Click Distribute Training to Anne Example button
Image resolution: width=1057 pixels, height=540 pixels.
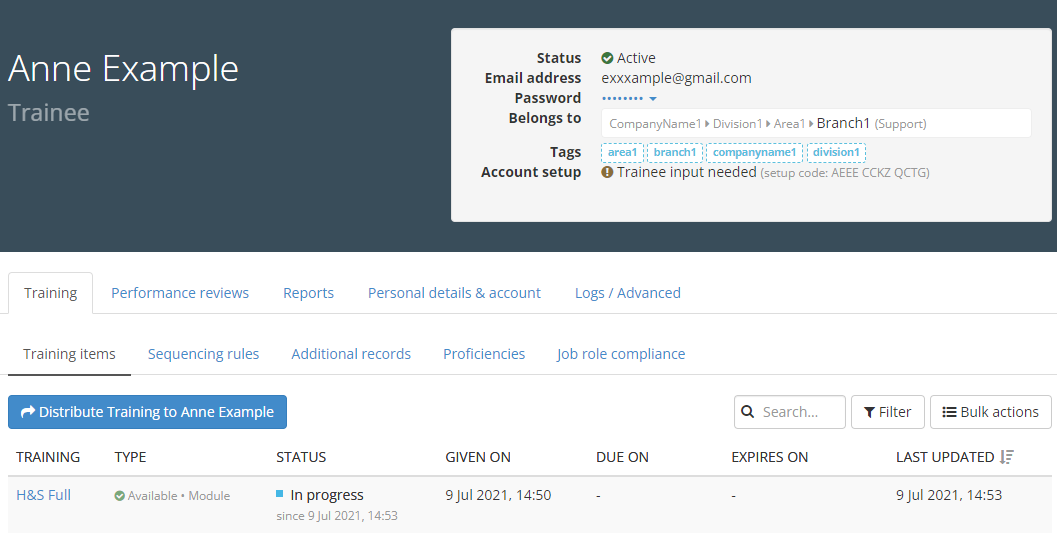coord(147,412)
